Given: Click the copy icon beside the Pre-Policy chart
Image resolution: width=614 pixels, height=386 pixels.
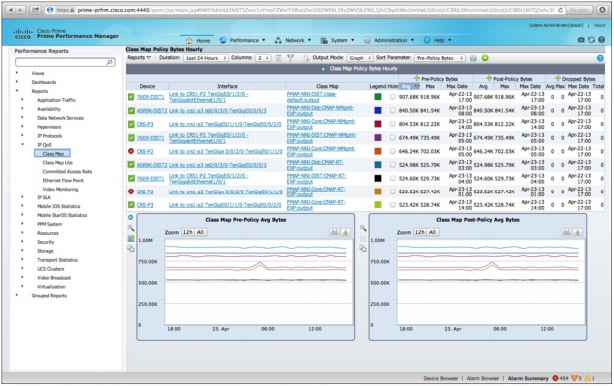Looking at the screenshot, I should pos(131,249).
